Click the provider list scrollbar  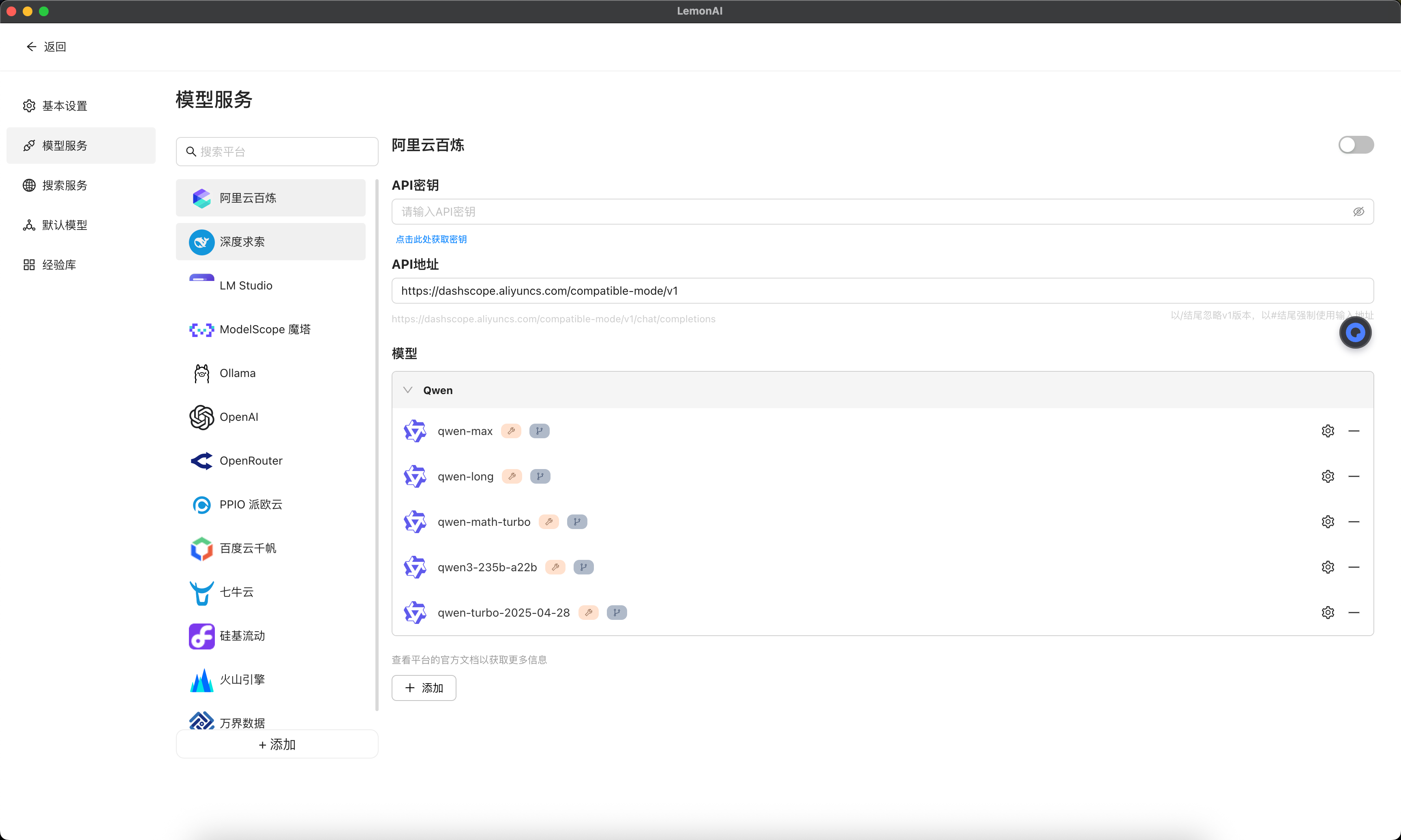[x=376, y=444]
